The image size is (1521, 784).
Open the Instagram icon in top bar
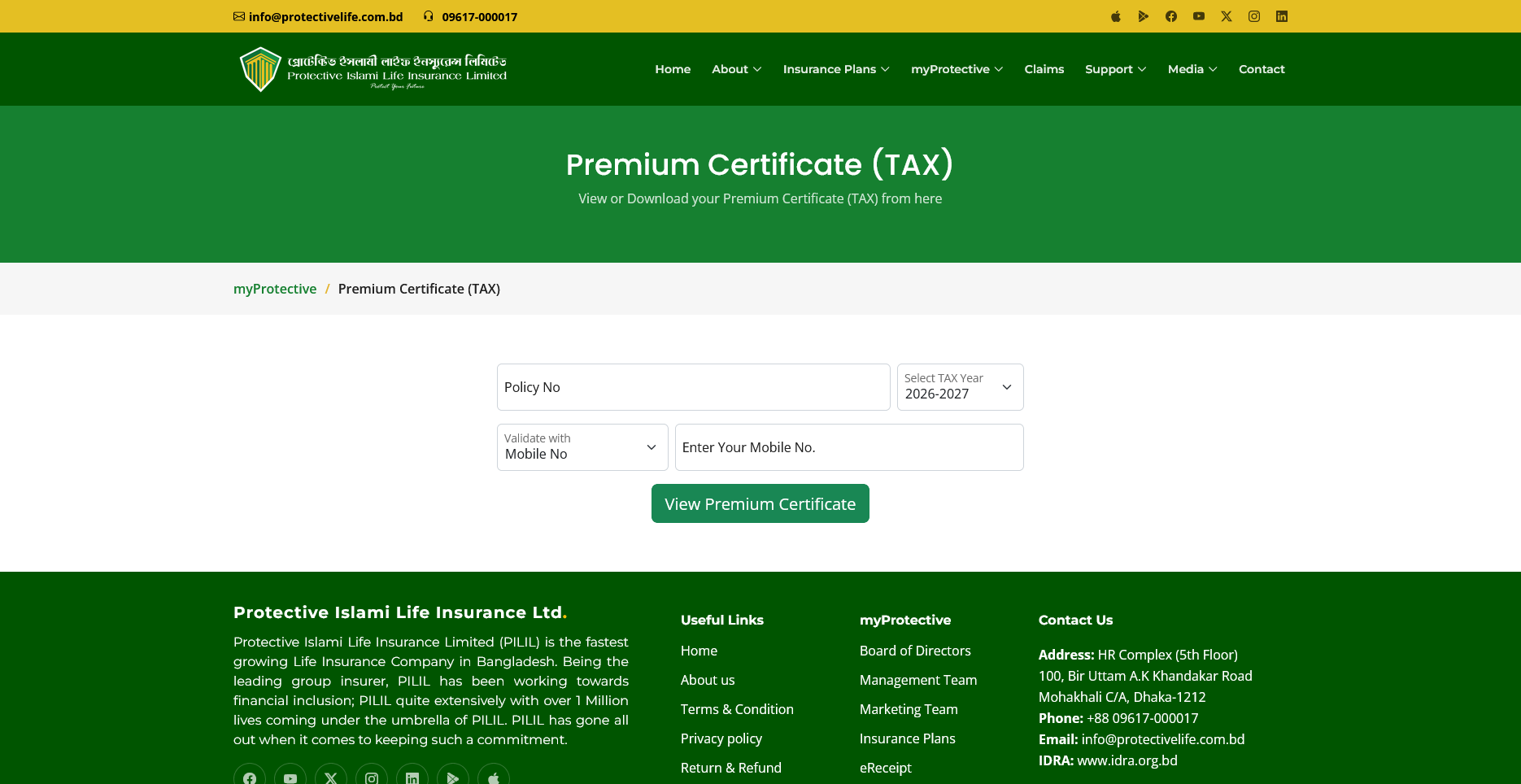pyautogui.click(x=1254, y=16)
